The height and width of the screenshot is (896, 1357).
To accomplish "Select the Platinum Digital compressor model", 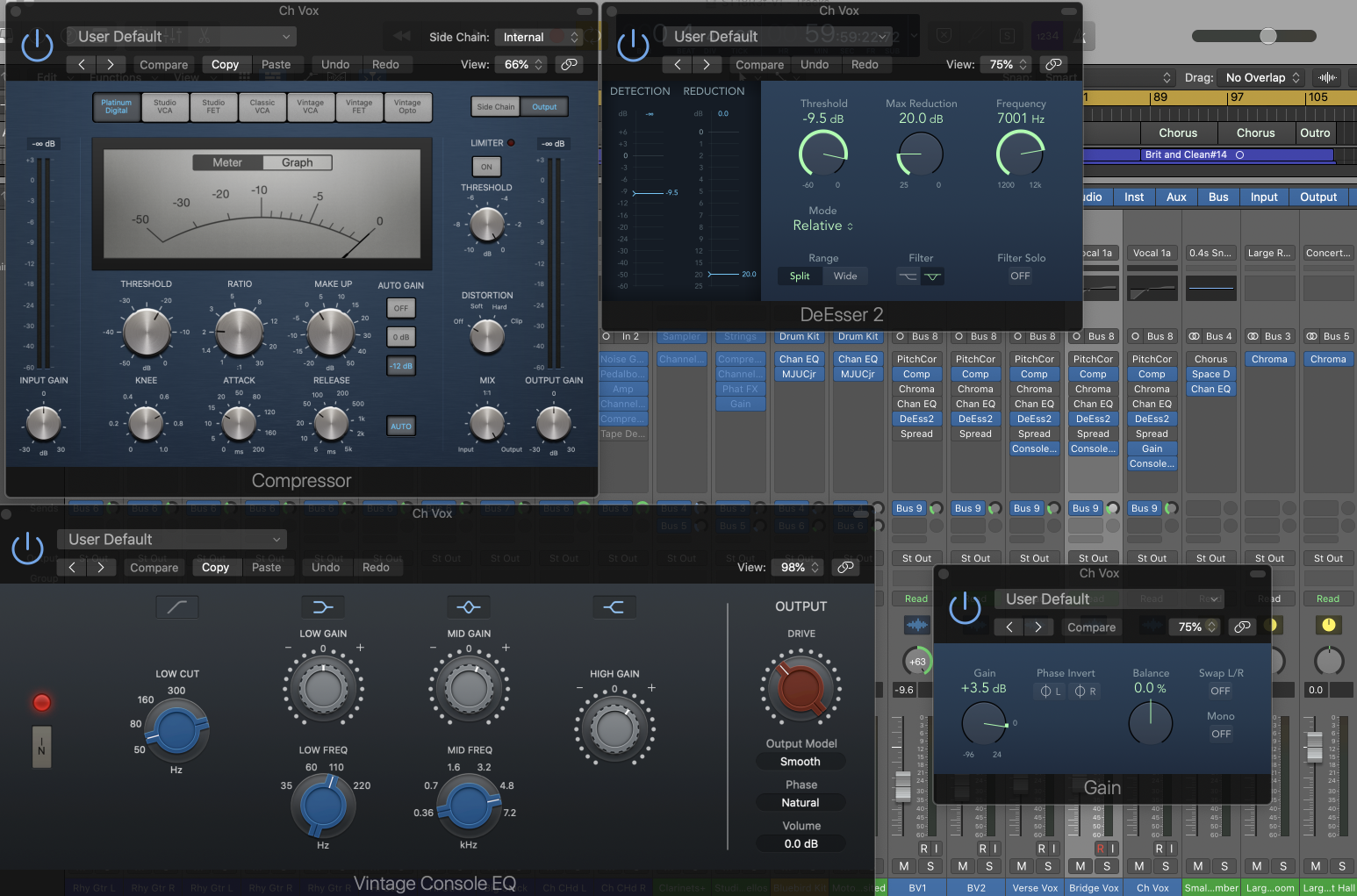I will coord(117,107).
